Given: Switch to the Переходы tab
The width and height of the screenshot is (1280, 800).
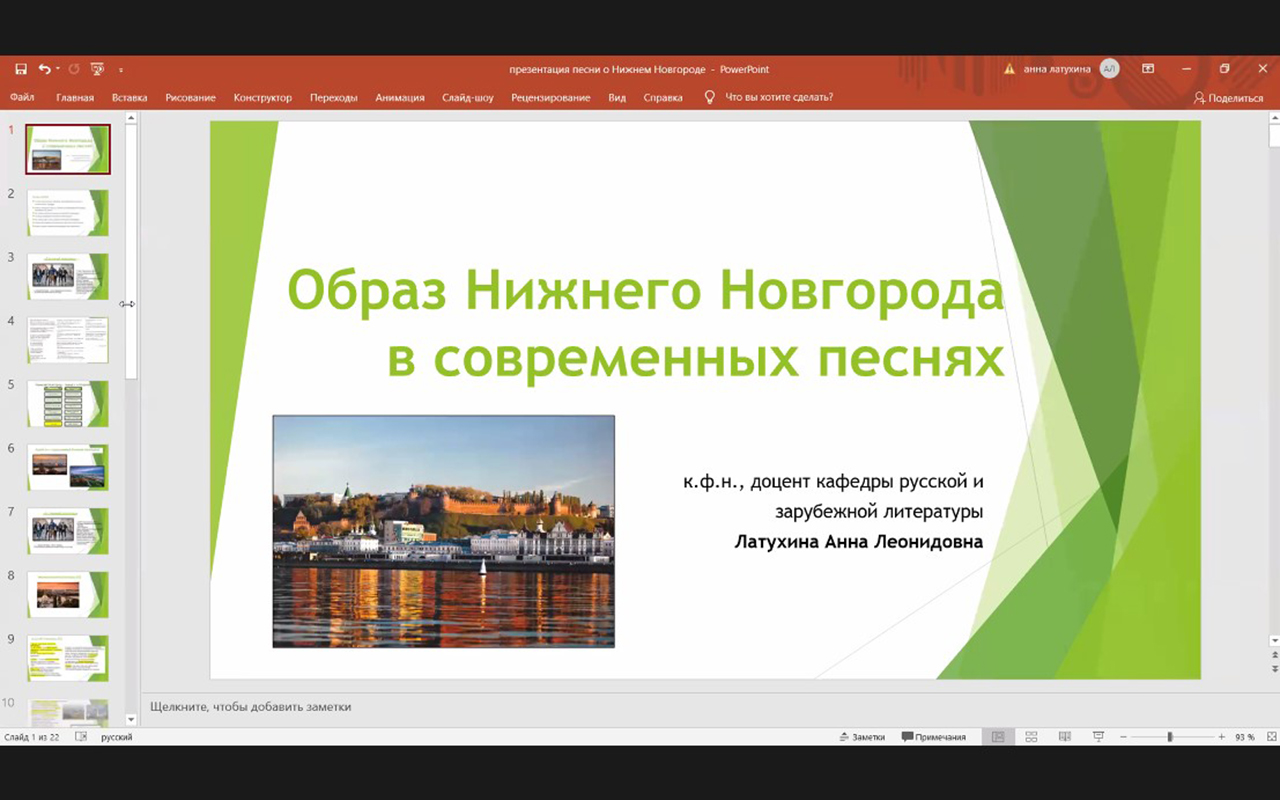Looking at the screenshot, I should coord(333,98).
